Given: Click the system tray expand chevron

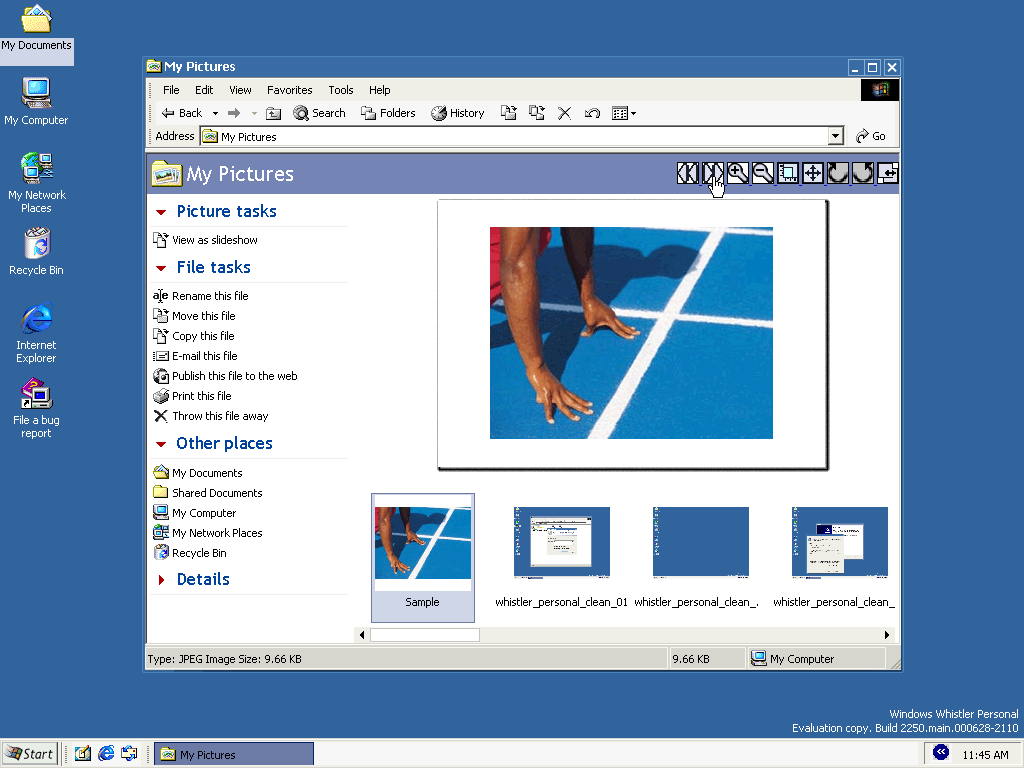Looking at the screenshot, I should (x=940, y=752).
